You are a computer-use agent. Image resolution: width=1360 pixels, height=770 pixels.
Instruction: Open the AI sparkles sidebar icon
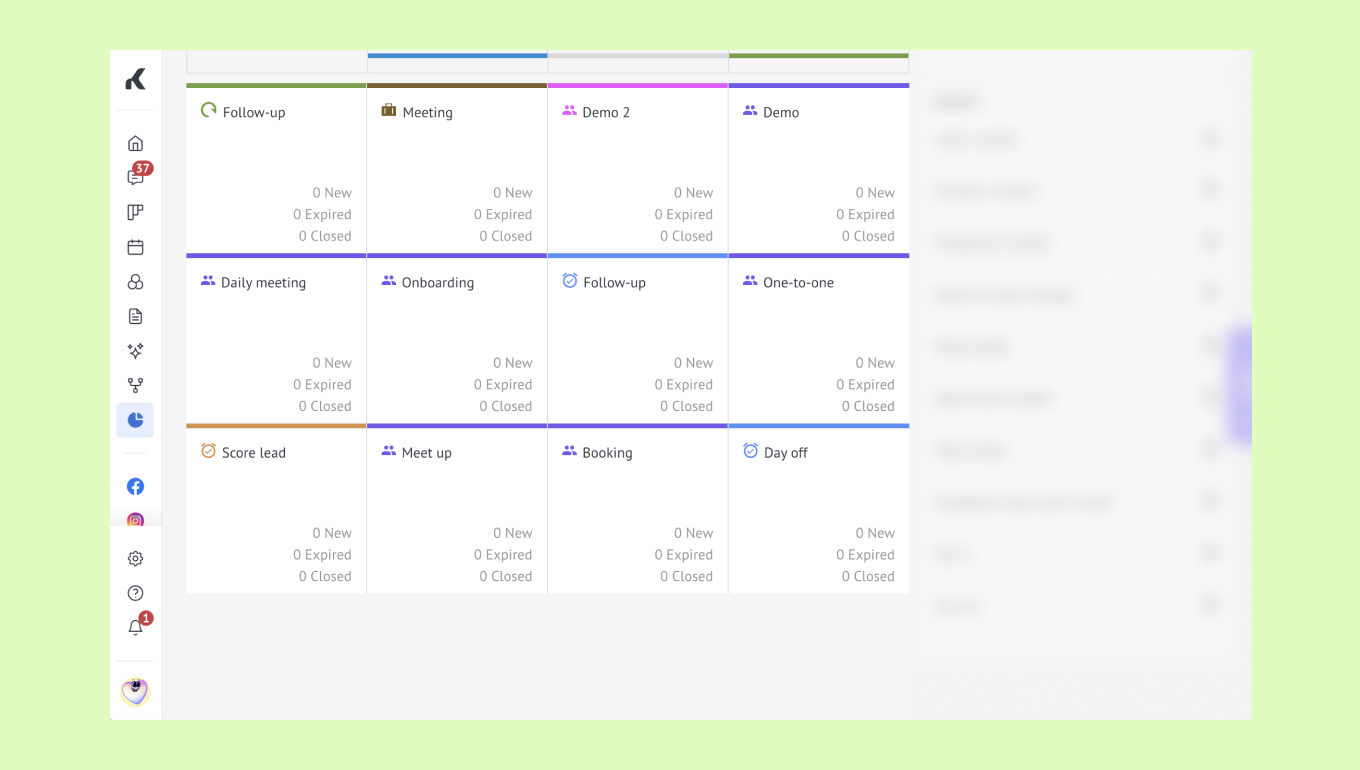pyautogui.click(x=135, y=351)
